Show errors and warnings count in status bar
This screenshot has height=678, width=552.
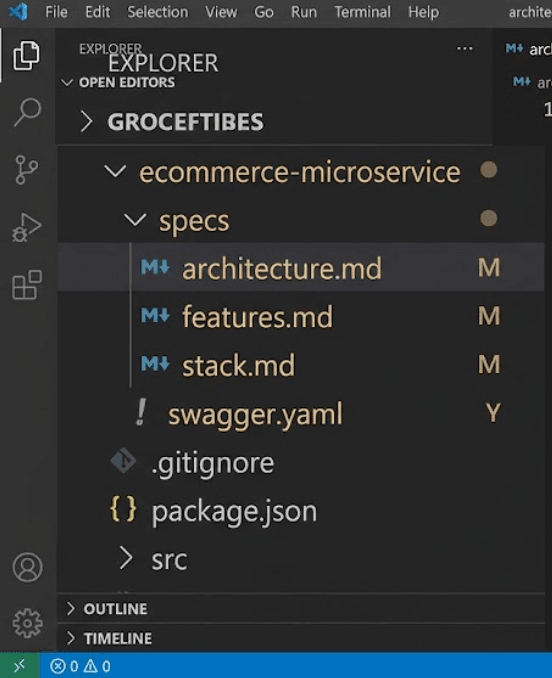[x=80, y=666]
